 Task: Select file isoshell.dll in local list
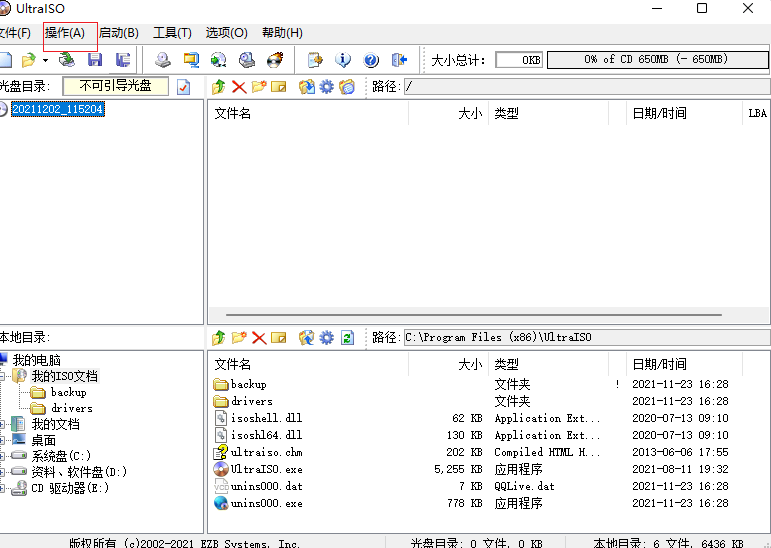coord(267,418)
